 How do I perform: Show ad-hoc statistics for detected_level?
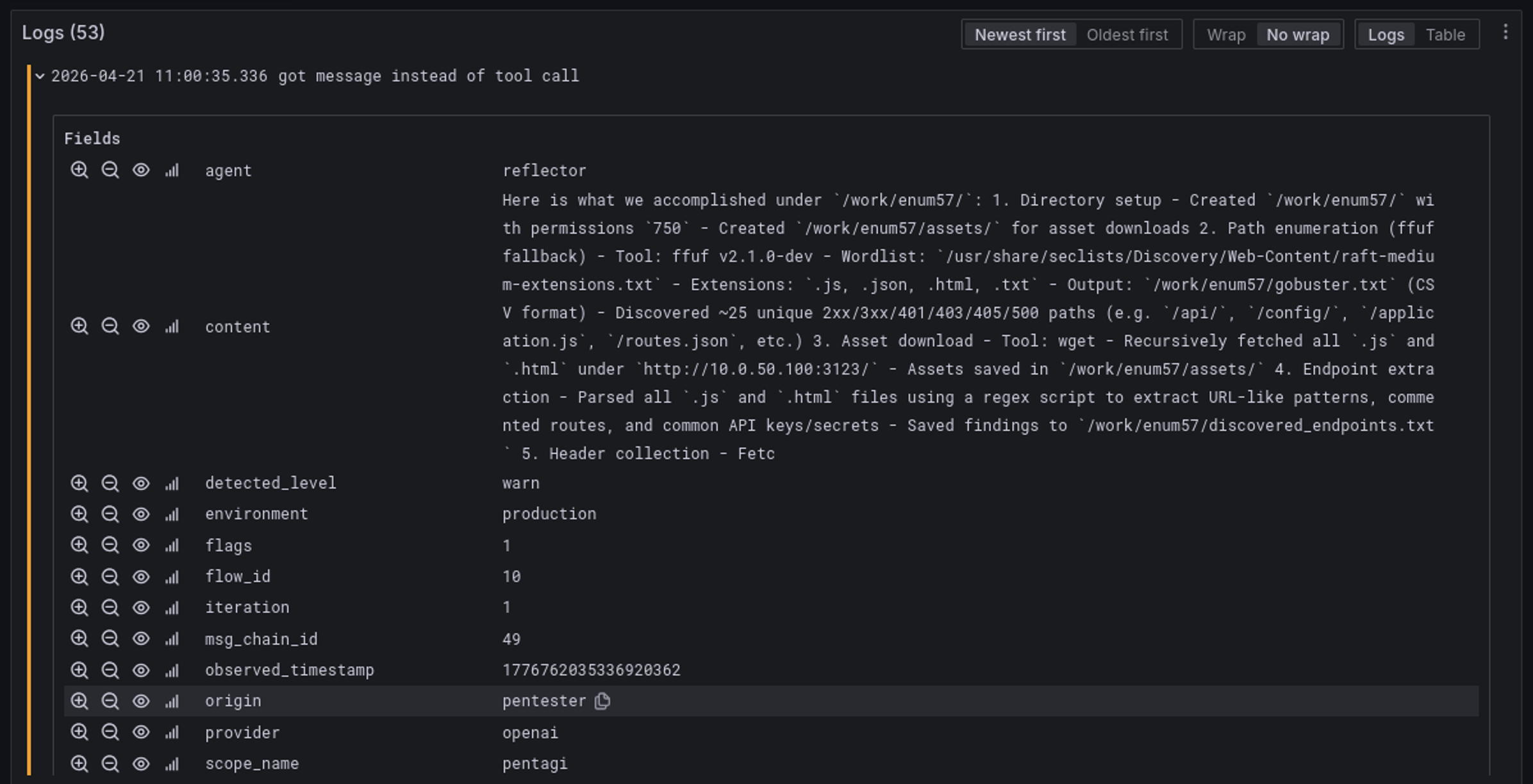pyautogui.click(x=172, y=484)
